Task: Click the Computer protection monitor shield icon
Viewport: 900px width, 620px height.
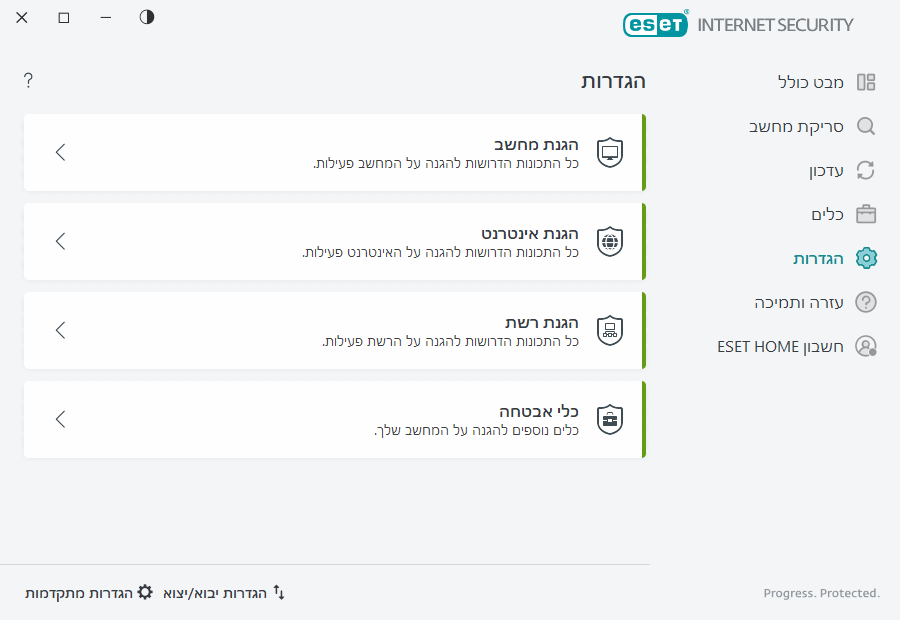Action: 610,152
